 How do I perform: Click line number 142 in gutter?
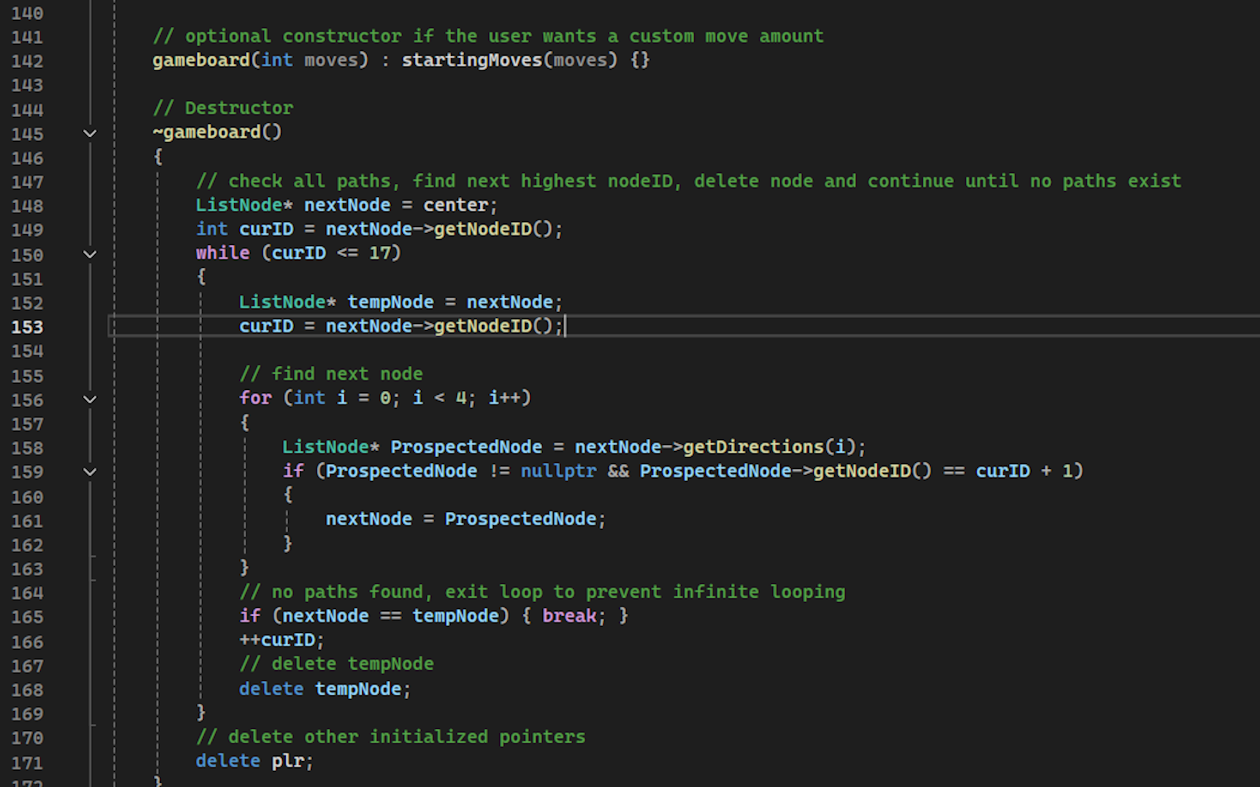click(27, 60)
